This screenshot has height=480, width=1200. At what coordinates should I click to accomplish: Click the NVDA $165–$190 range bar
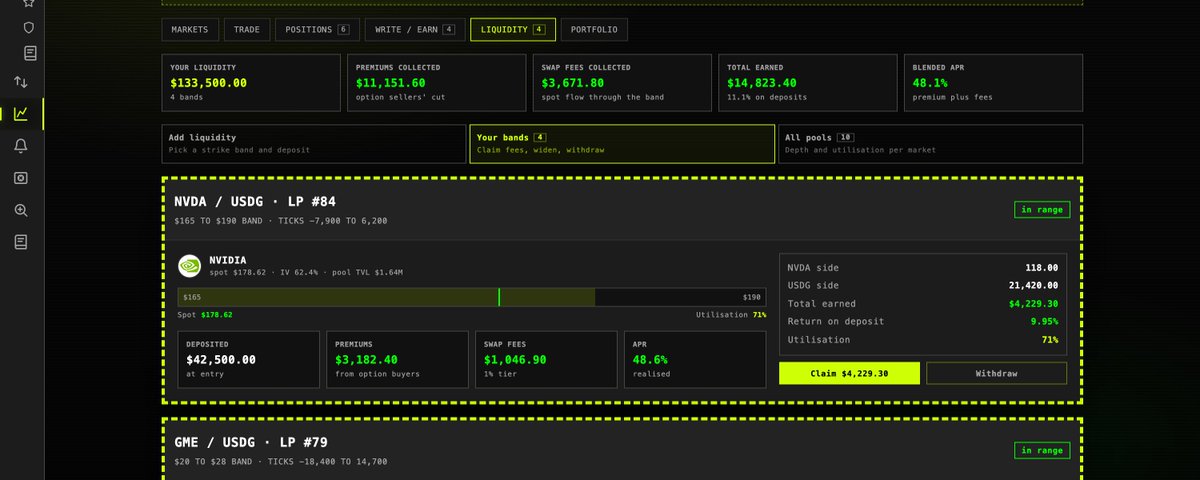point(472,297)
